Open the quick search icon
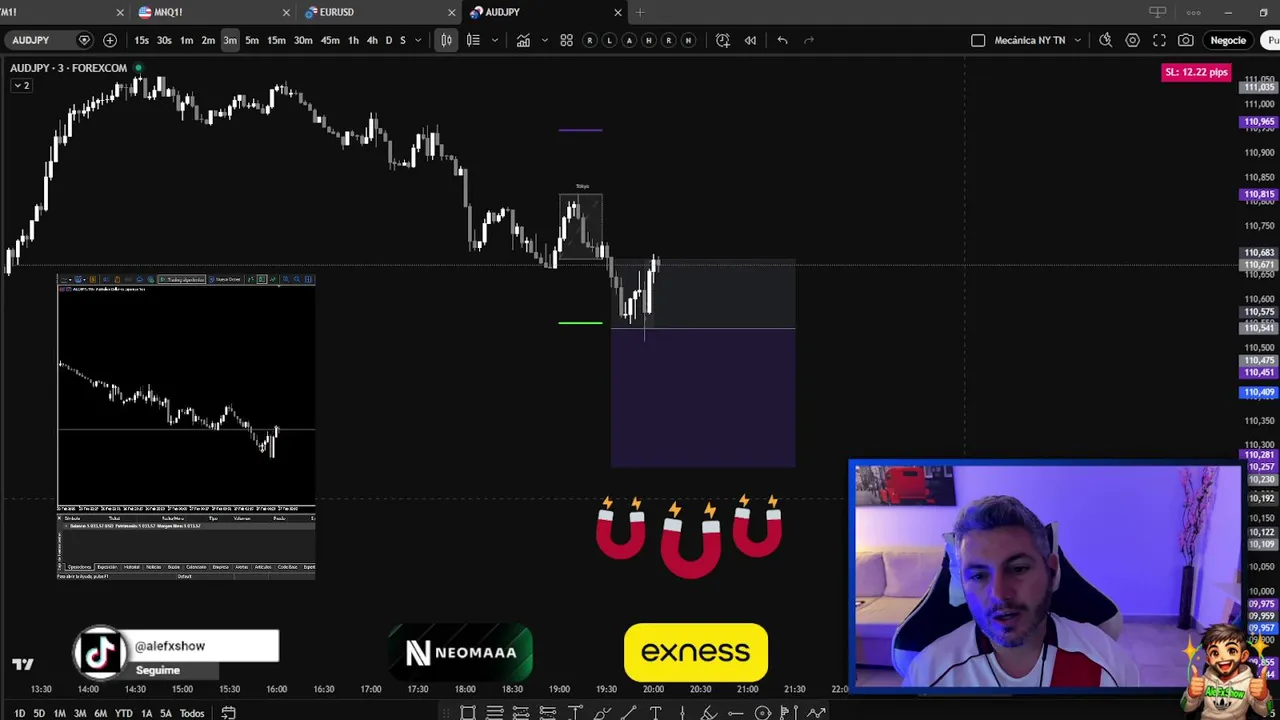The height and width of the screenshot is (720, 1280). tap(1105, 40)
